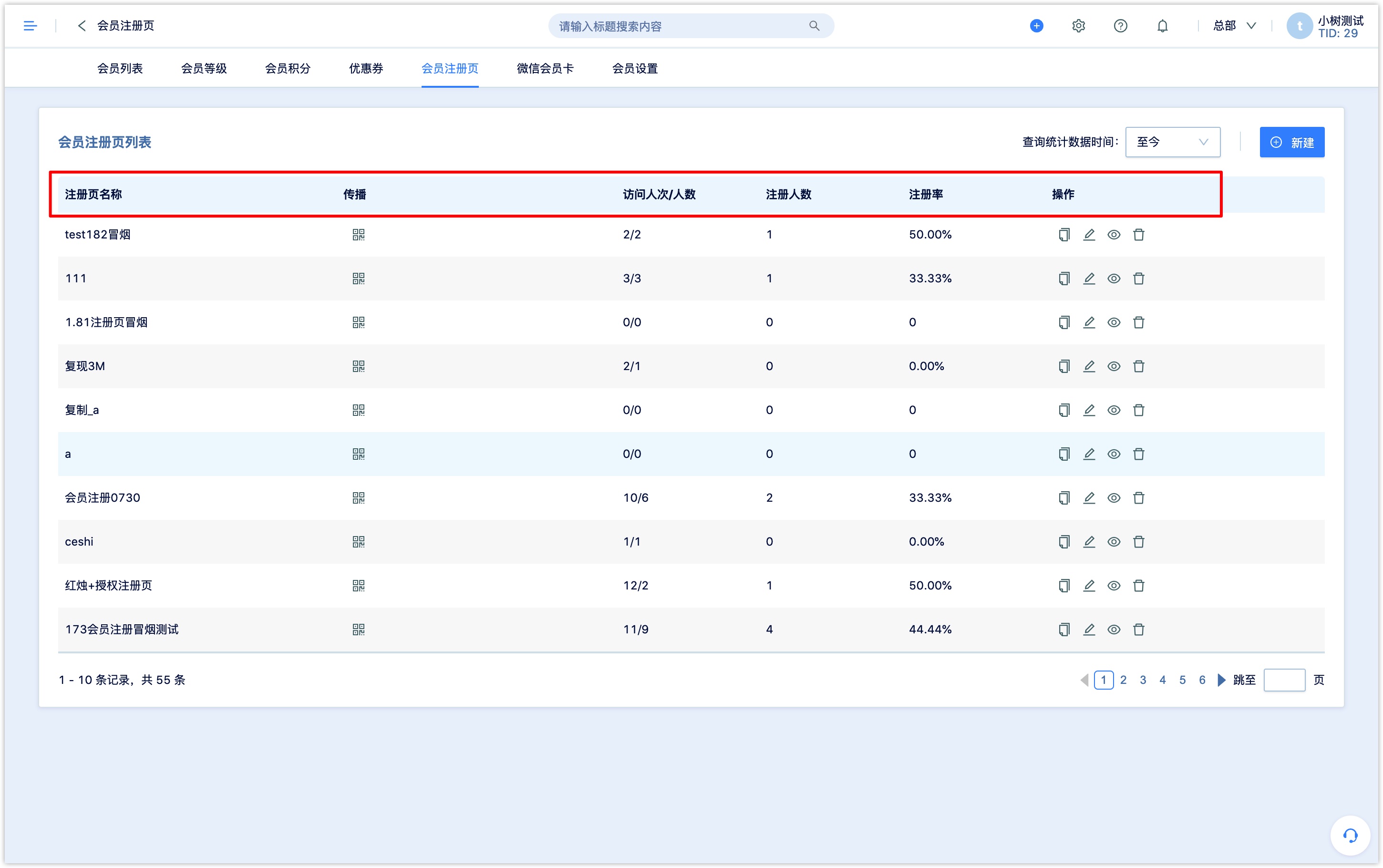This screenshot has width=1383, height=868.
Task: Preview ceshi with the eye icon
Action: pos(1114,542)
